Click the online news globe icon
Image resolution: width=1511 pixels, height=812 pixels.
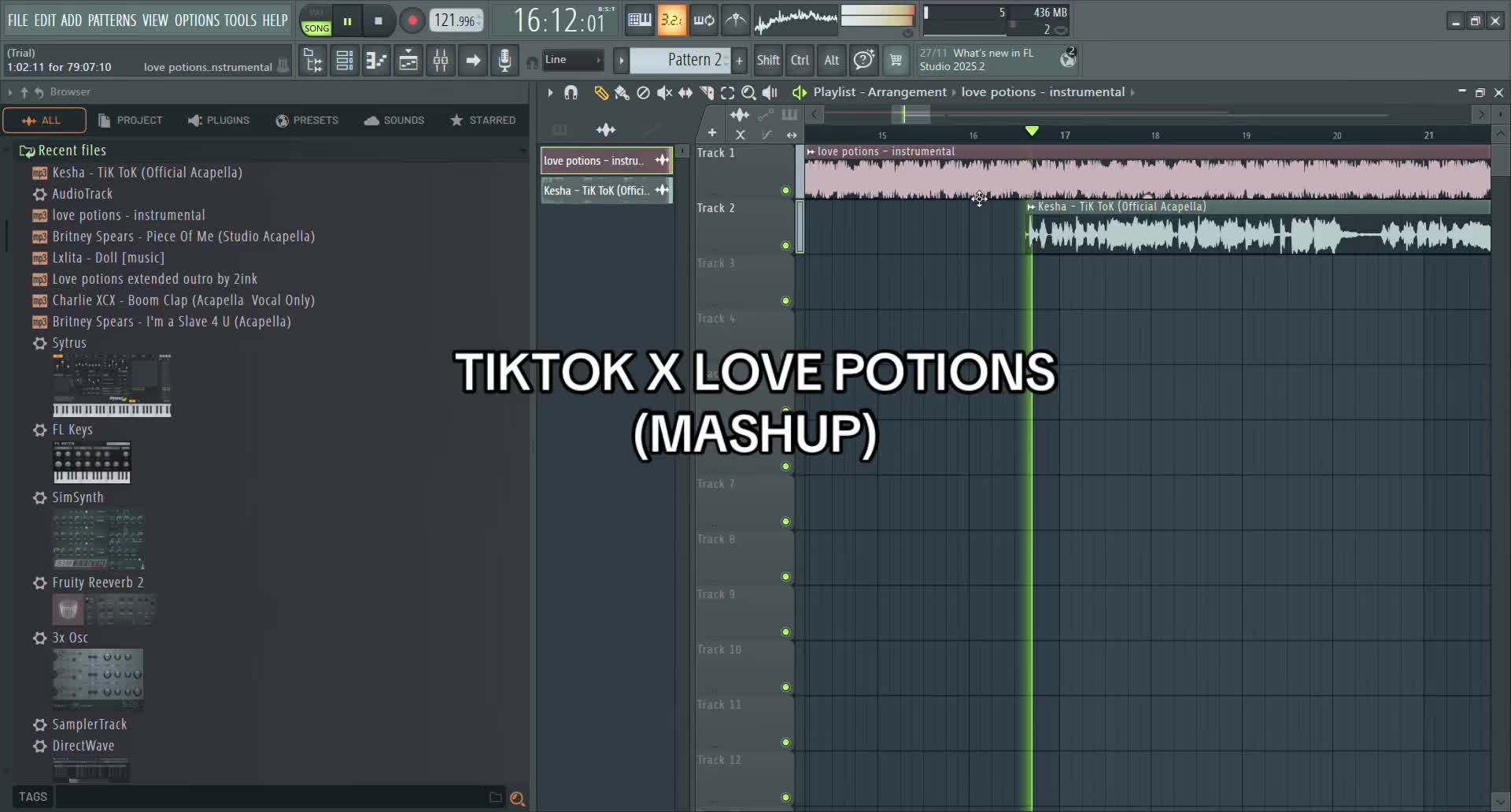1068,58
